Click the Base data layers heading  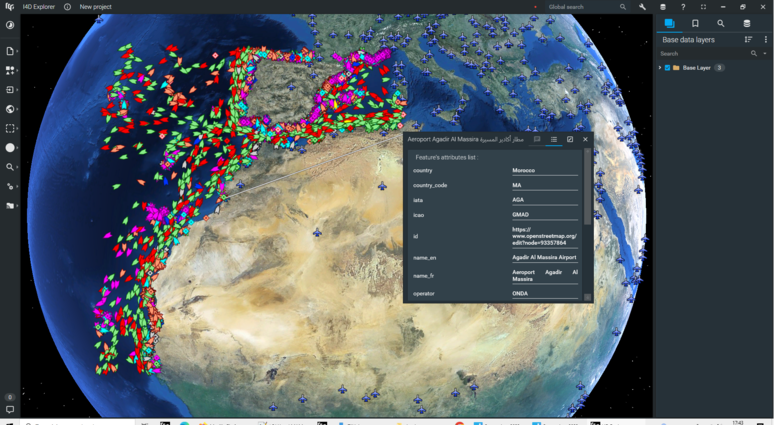tap(688, 40)
